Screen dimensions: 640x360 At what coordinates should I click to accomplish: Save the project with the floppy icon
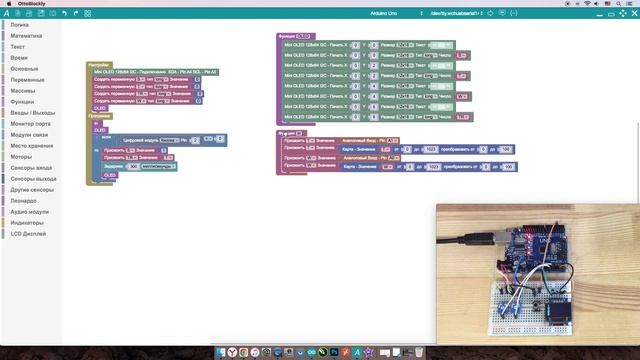click(x=41, y=13)
